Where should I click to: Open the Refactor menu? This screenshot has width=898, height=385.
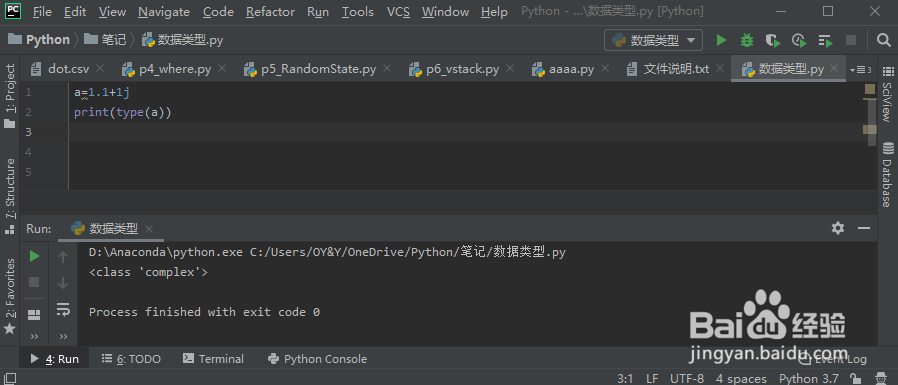(x=270, y=11)
